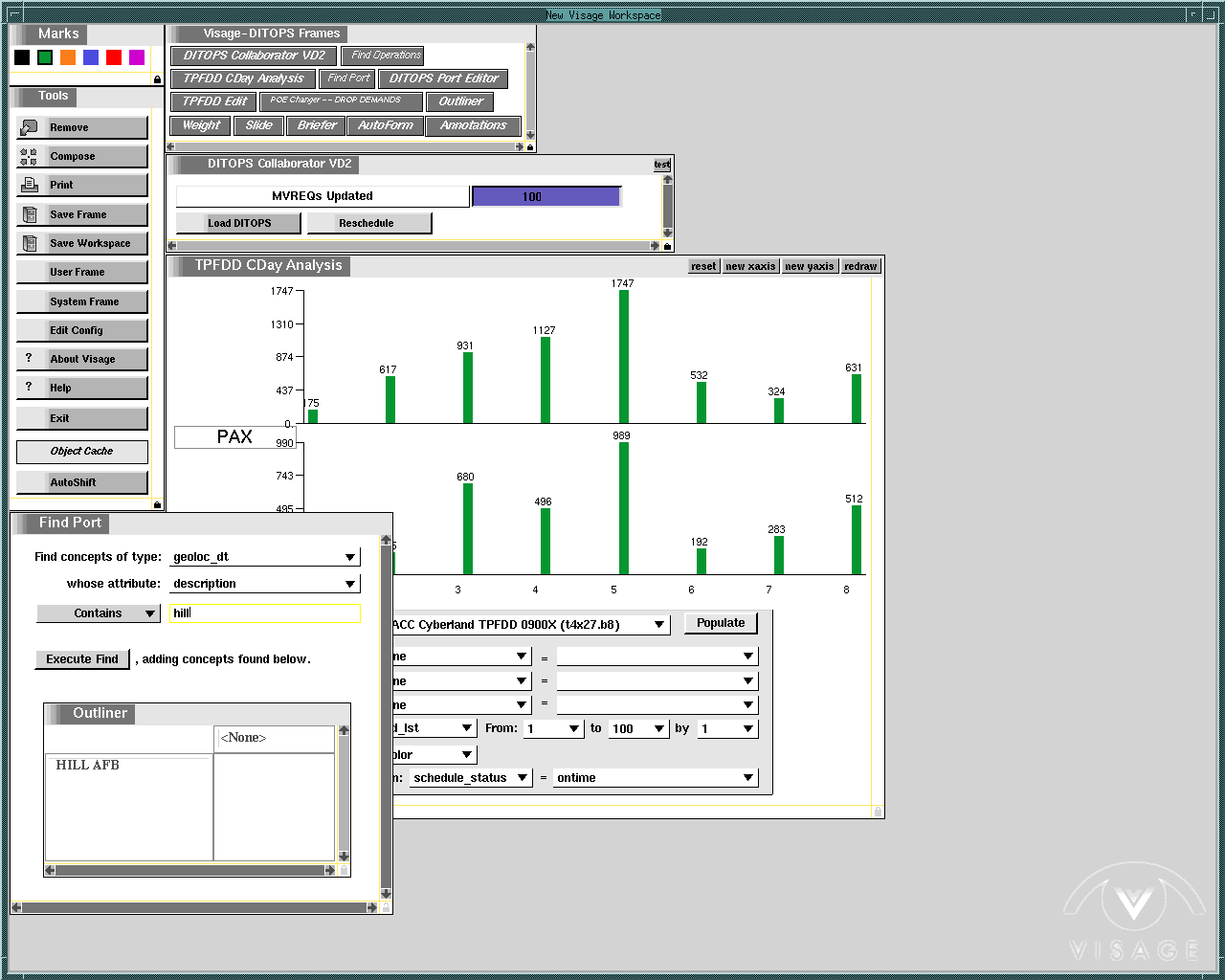
Task: Select DITOPS Port Editor frame
Action: coord(443,78)
